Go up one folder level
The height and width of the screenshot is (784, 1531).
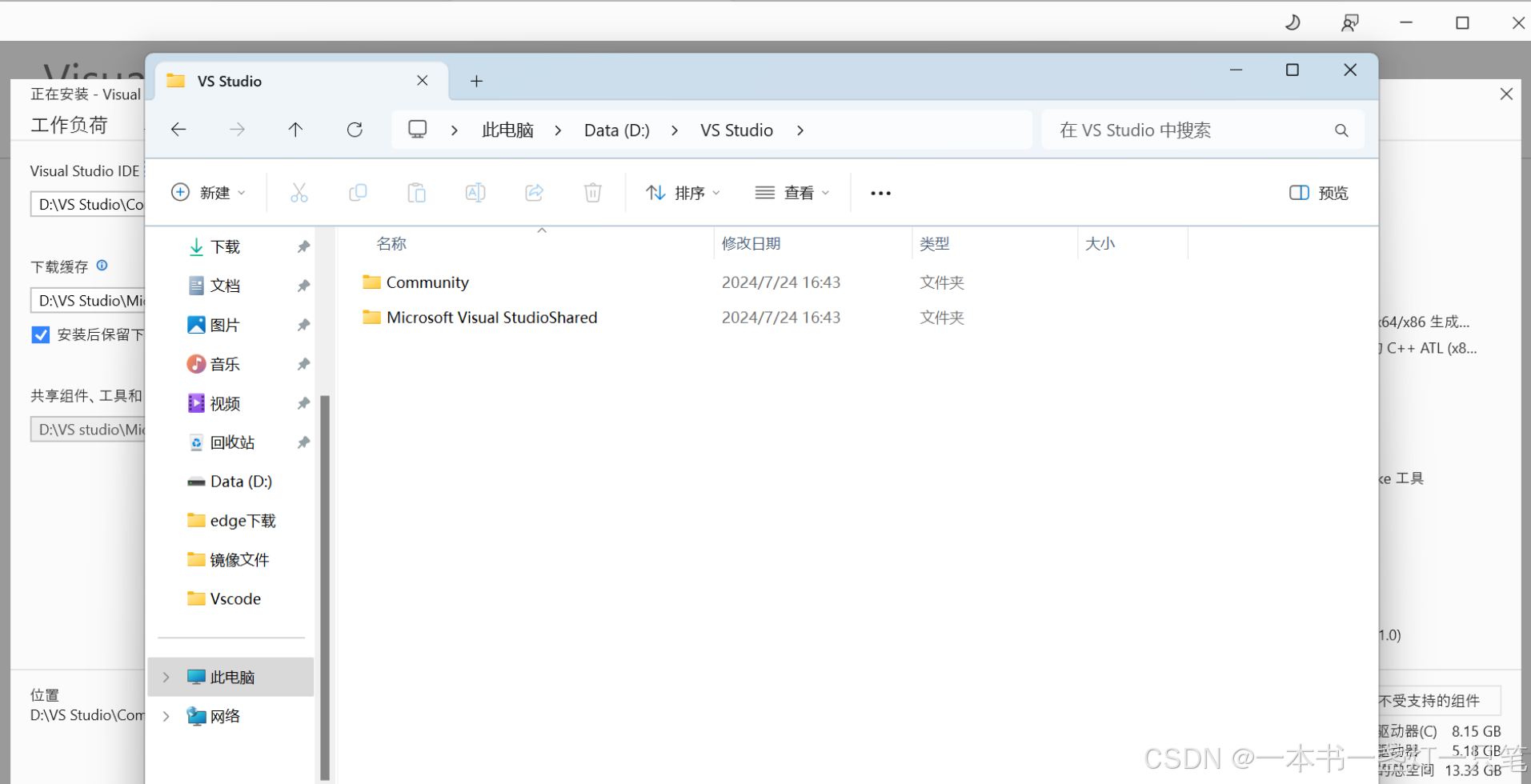click(295, 130)
